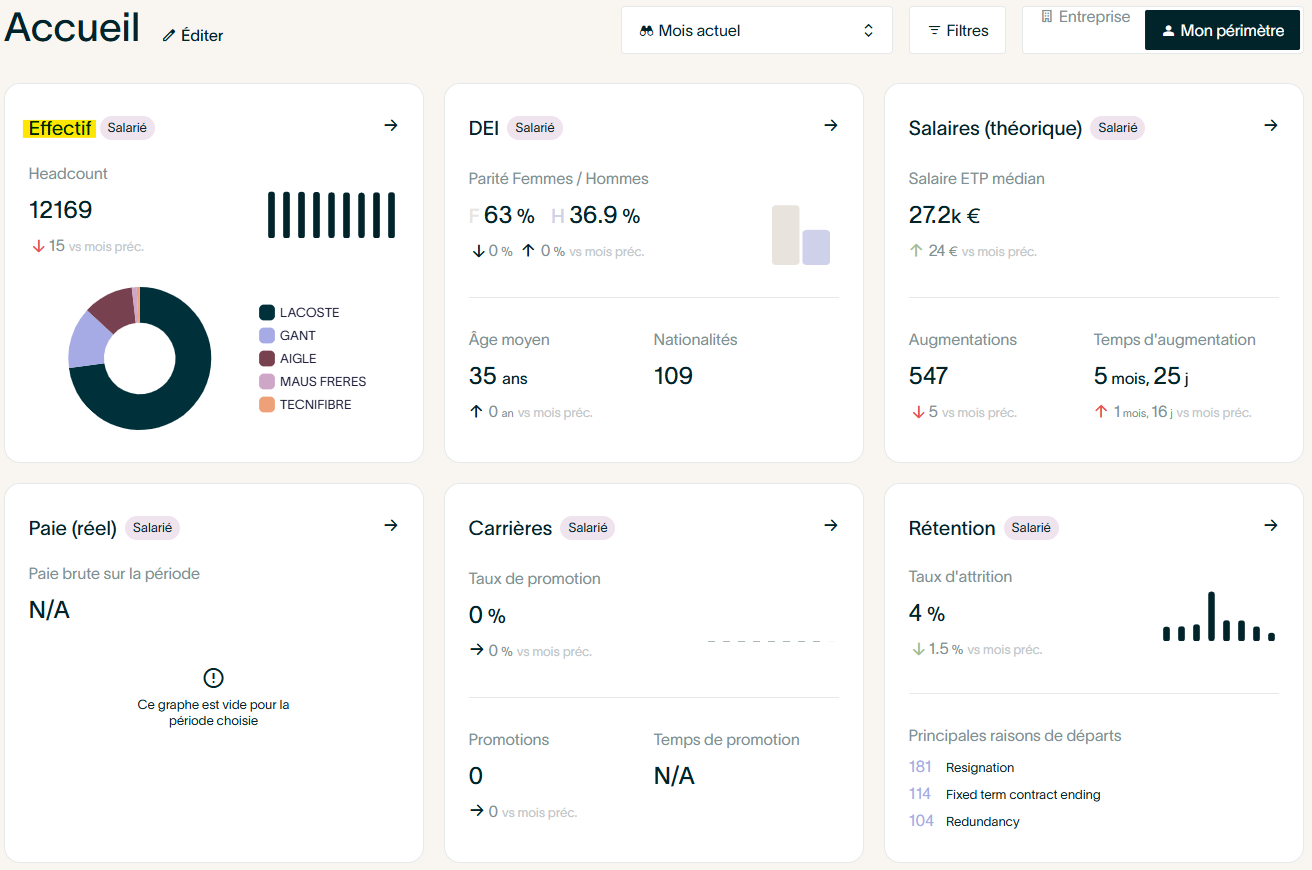Open the Carrières card arrow icon
Screen dimensions: 1312x870
pos(830,526)
